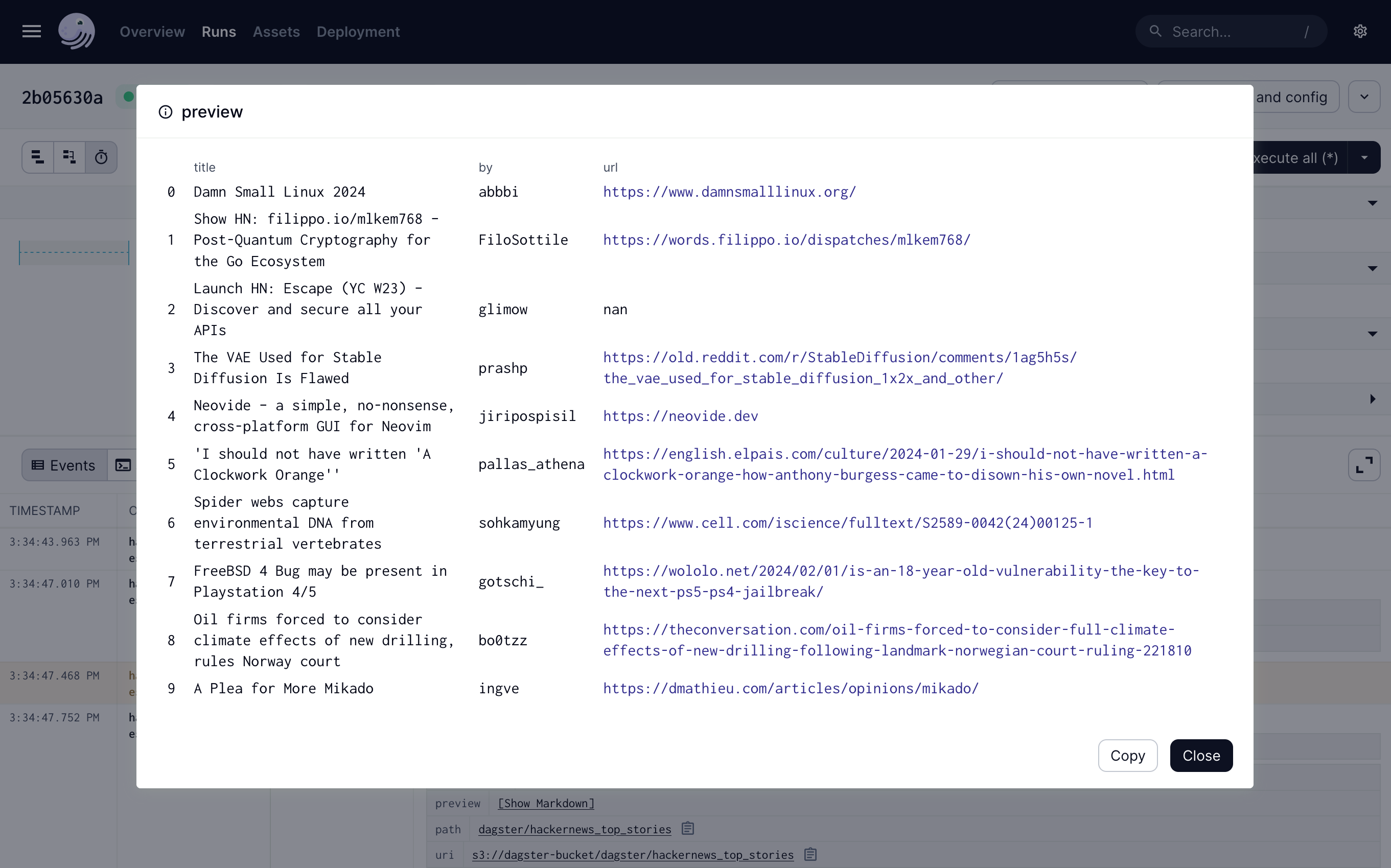Open the Assets tab
The height and width of the screenshot is (868, 1391).
coord(276,32)
